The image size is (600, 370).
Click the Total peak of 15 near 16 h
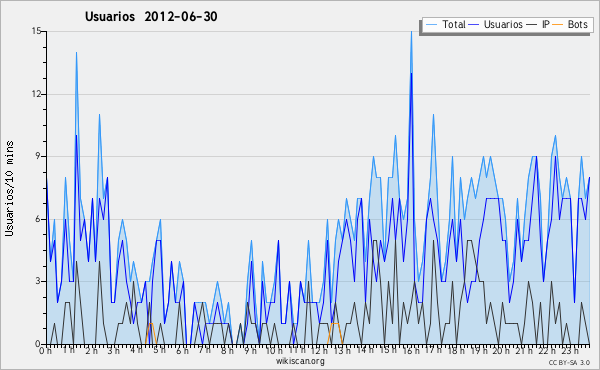point(411,32)
